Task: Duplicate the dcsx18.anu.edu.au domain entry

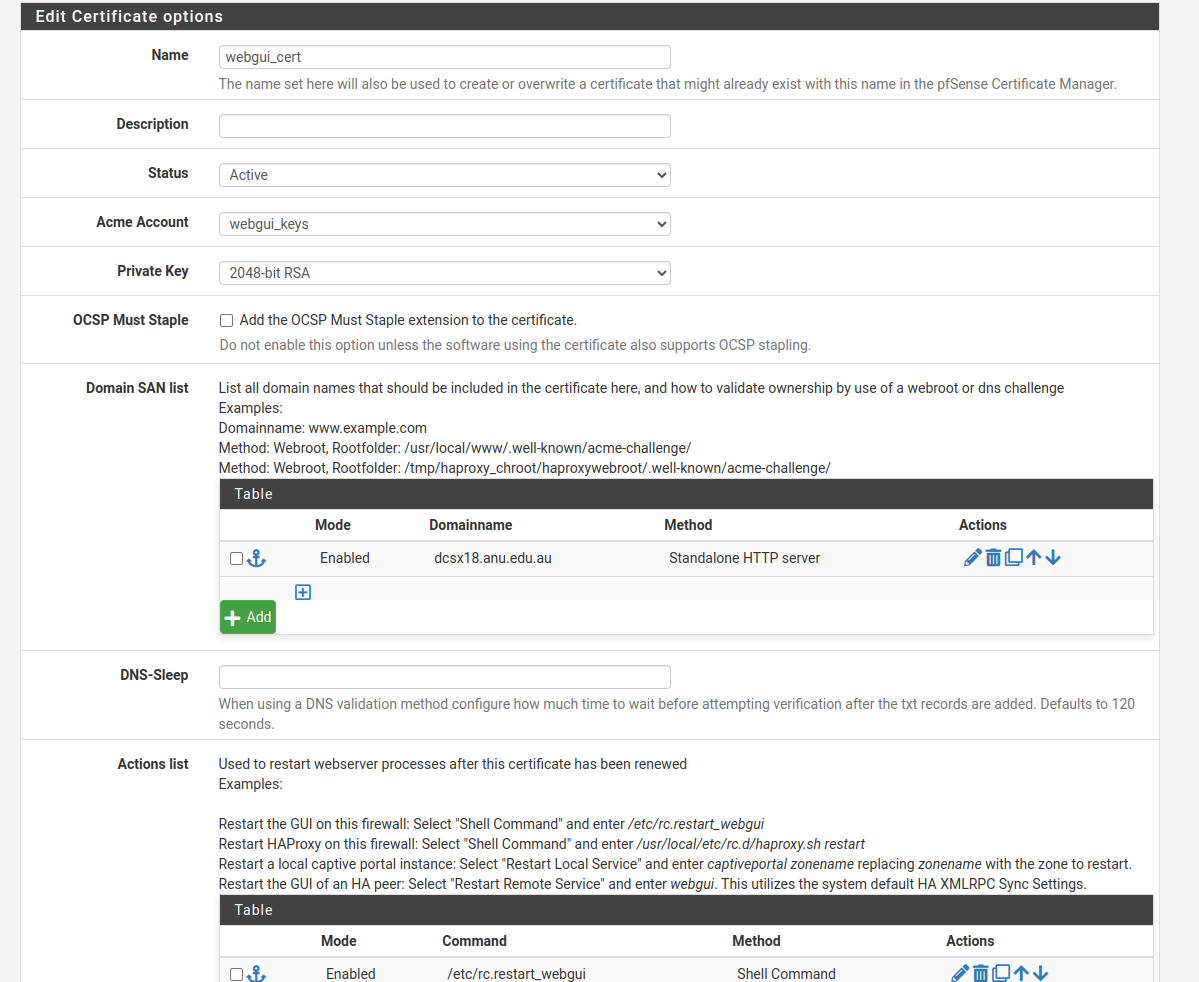Action: pyautogui.click(x=1013, y=558)
